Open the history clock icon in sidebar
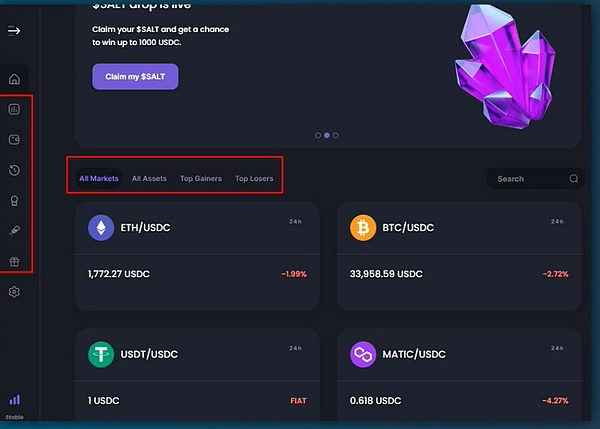The width and height of the screenshot is (600, 429). 14,171
